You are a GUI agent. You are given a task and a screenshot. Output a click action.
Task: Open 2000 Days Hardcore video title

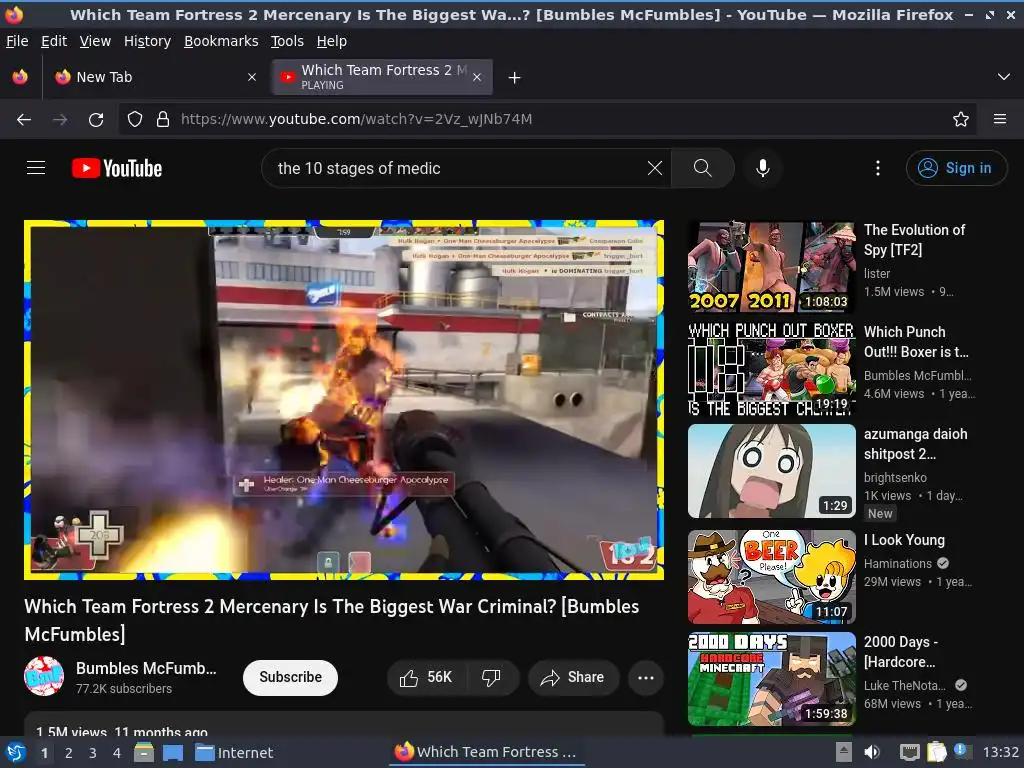click(x=901, y=652)
